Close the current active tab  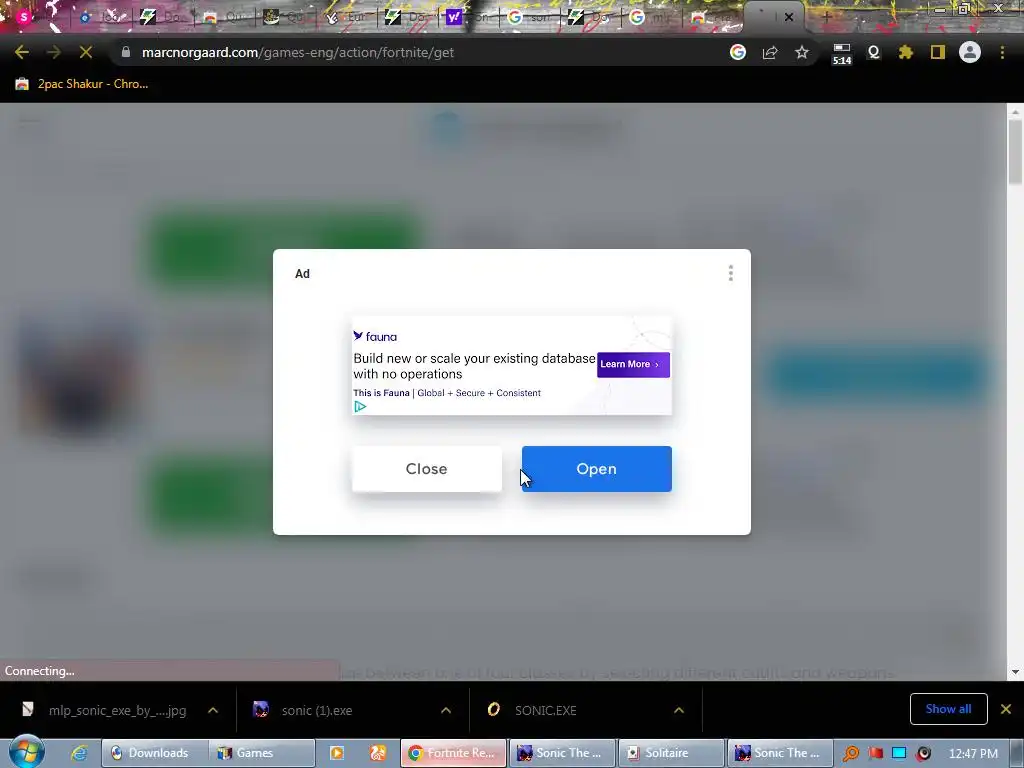pos(789,17)
